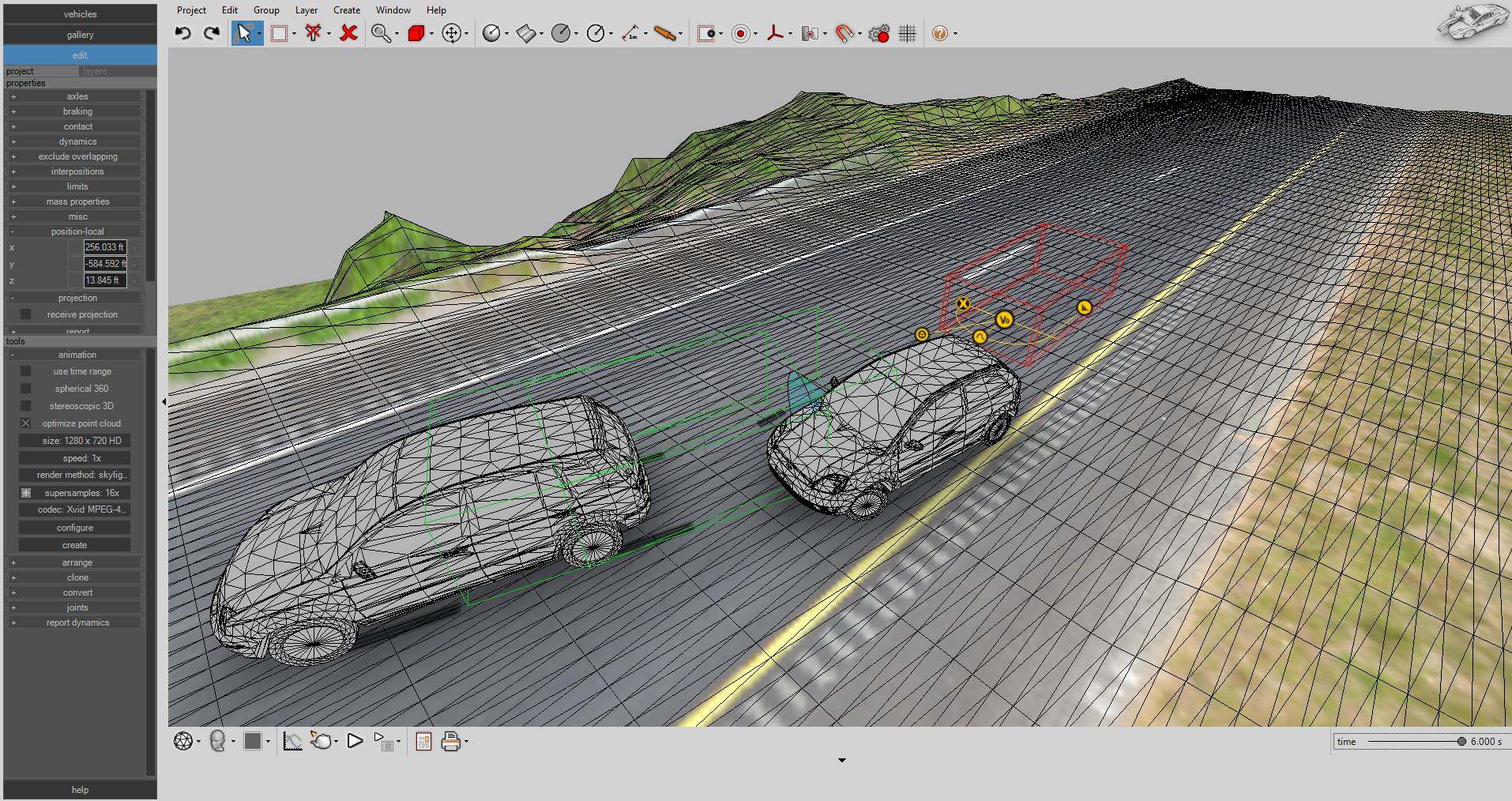Click size: 1280 x 720 HD button
The image size is (1512, 801).
click(x=74, y=441)
